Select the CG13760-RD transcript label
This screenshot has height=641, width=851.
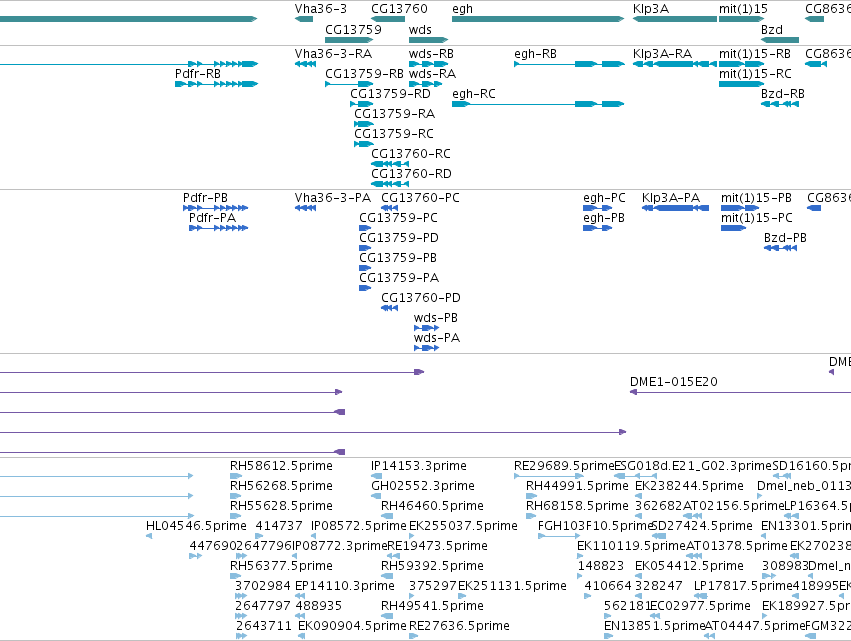(x=411, y=174)
